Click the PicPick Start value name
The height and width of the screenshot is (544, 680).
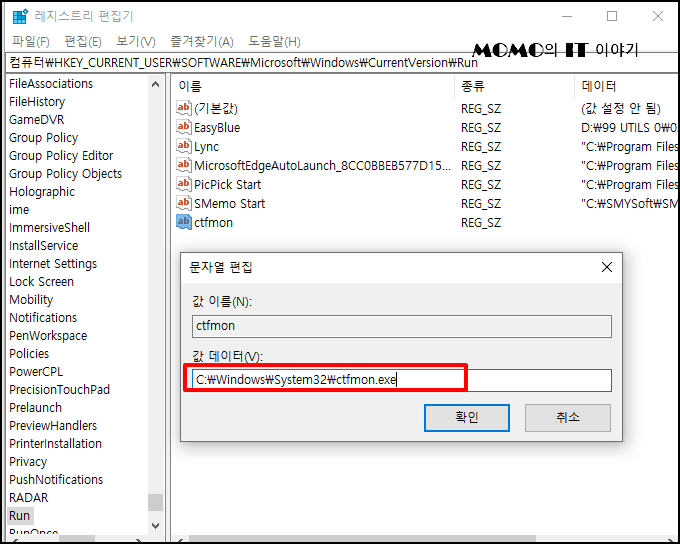228,185
